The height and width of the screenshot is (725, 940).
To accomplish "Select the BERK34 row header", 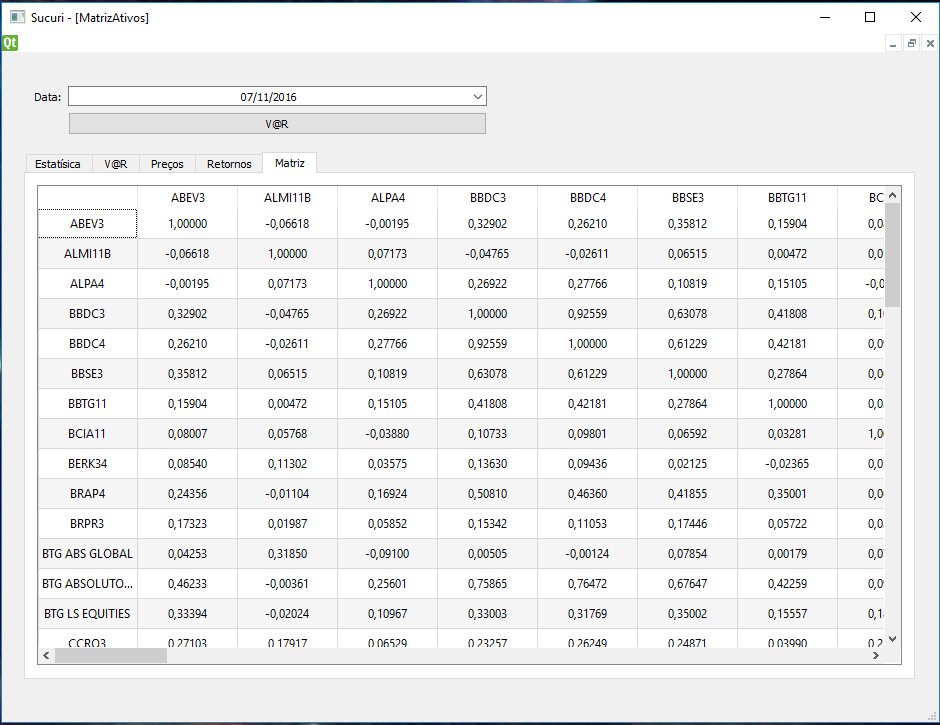I will click(x=88, y=464).
